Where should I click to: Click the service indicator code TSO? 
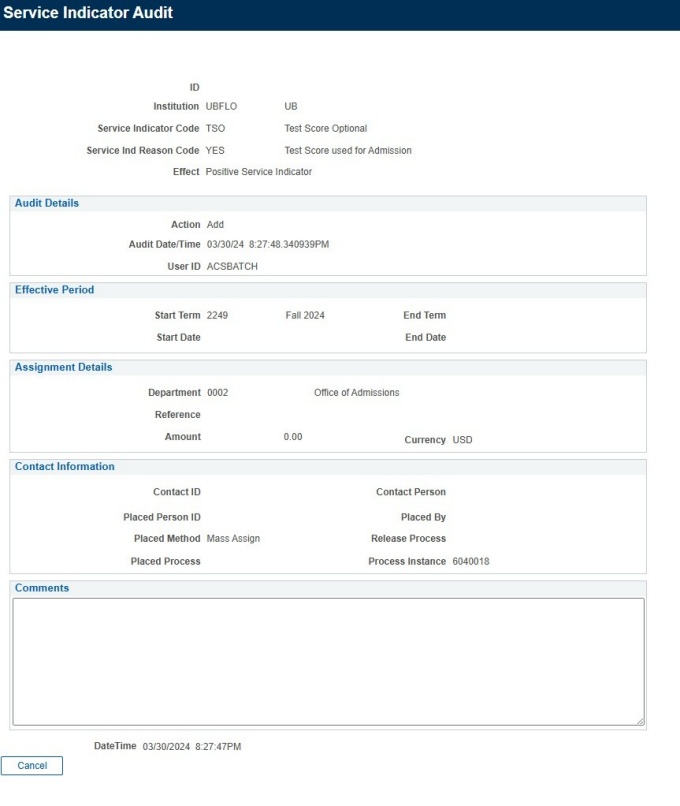click(215, 129)
